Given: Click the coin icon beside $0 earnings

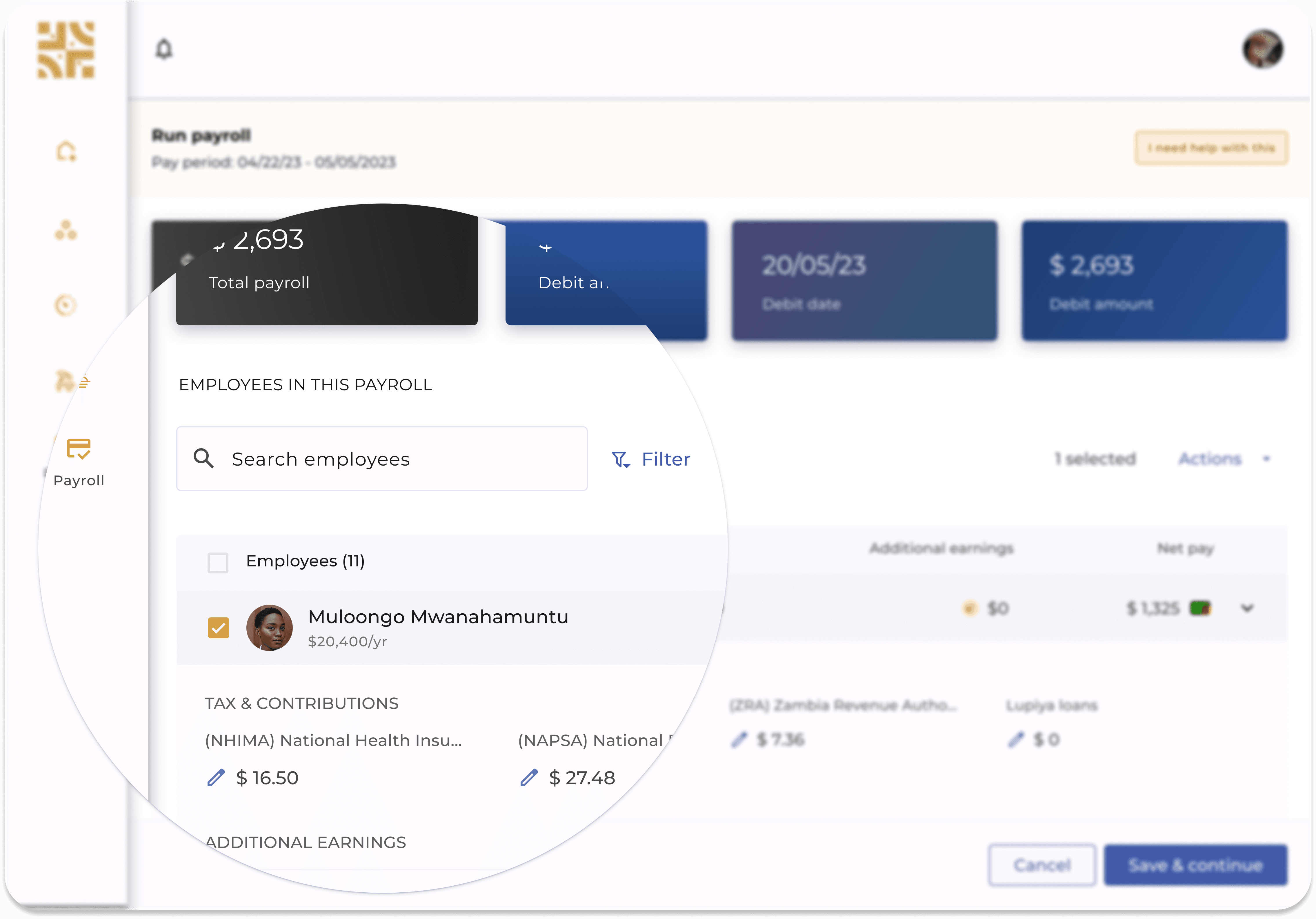Looking at the screenshot, I should click(x=969, y=608).
